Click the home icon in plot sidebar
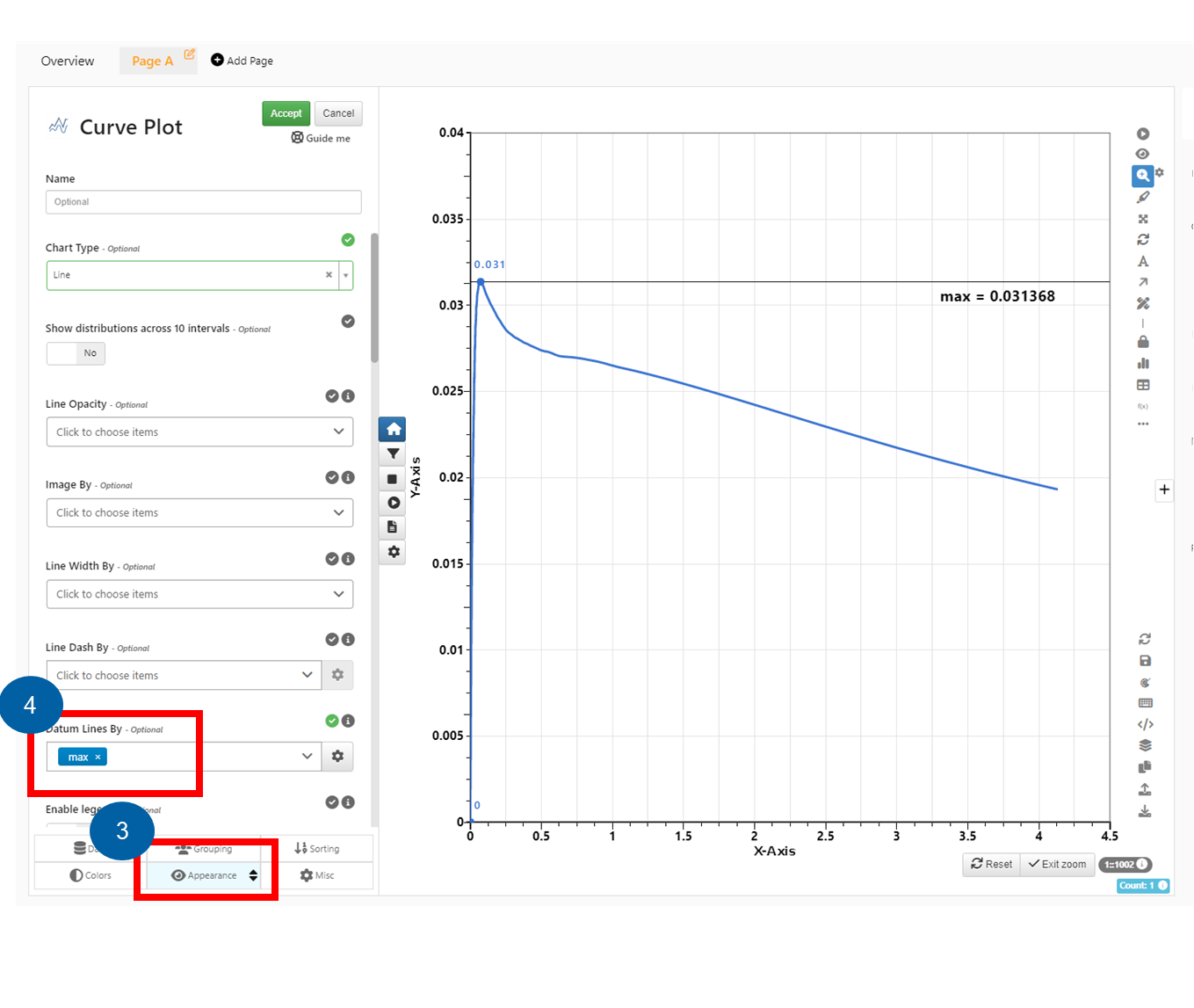The image size is (1194, 1008). click(393, 429)
